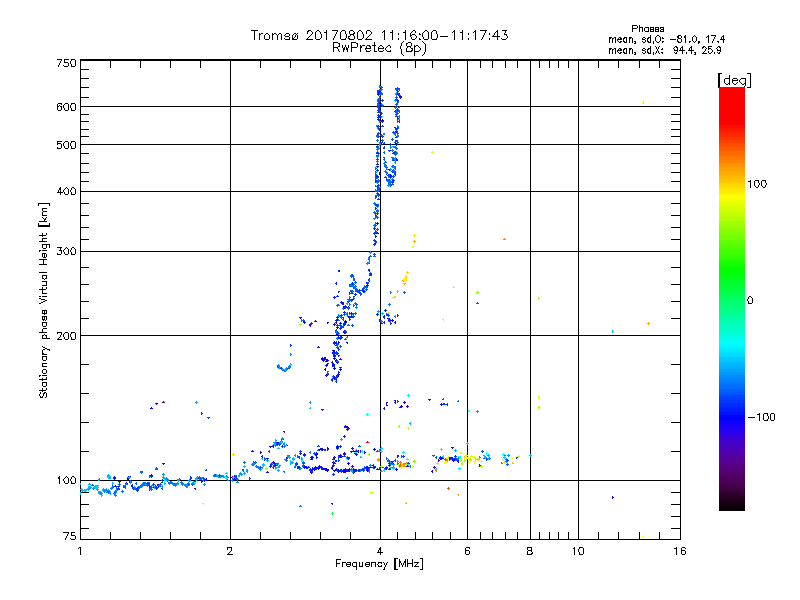Click the x-axis tick label '16'
This screenshot has height=600, width=800.
pos(680,551)
